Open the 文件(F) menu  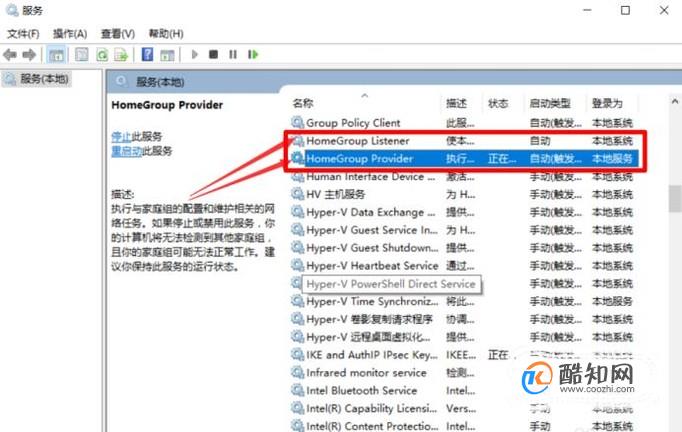[23, 33]
